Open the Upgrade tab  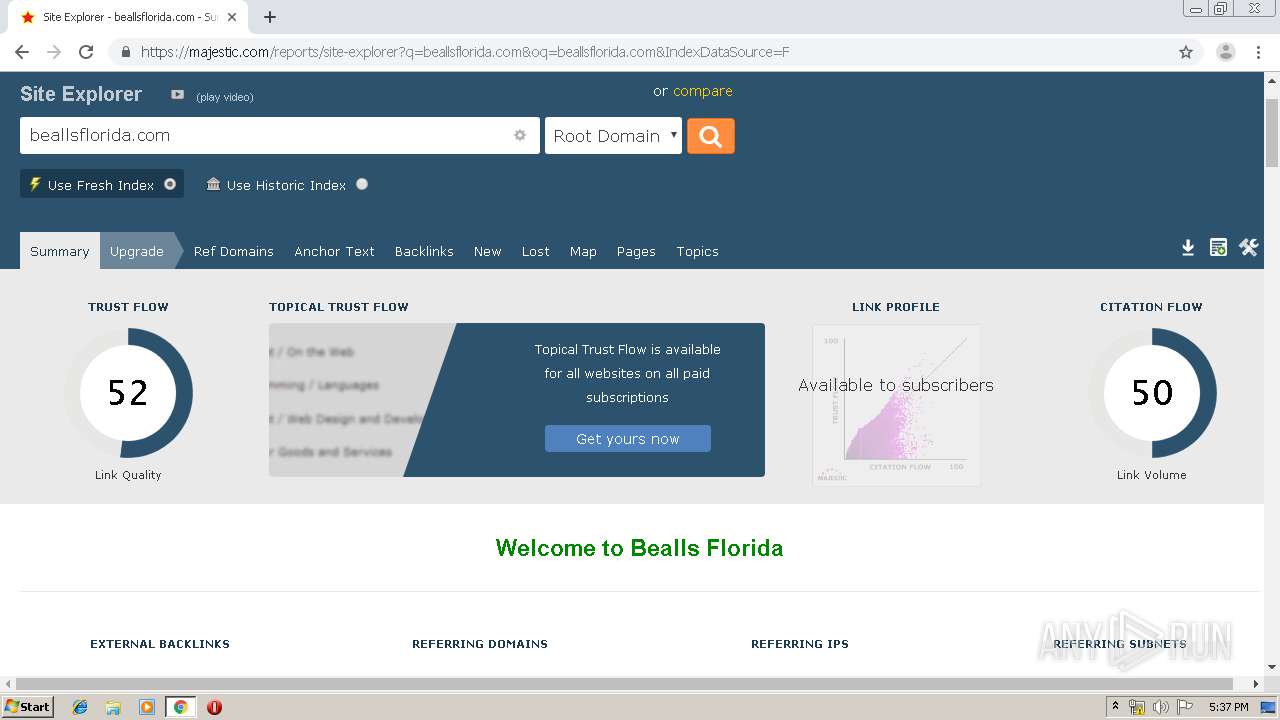(137, 251)
